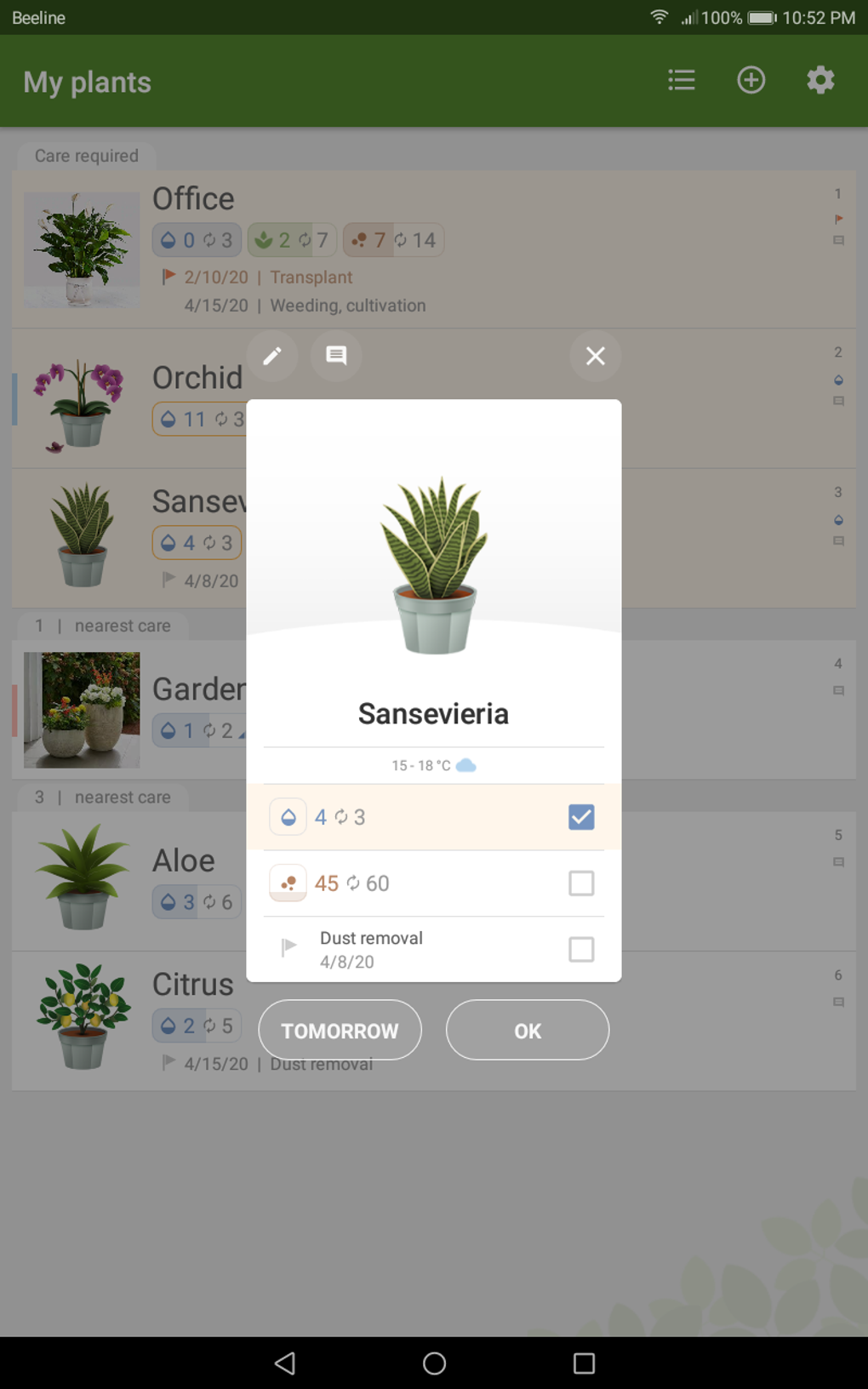Tap the water drop icon in the dialog
The width and height of the screenshot is (868, 1389).
(x=288, y=817)
